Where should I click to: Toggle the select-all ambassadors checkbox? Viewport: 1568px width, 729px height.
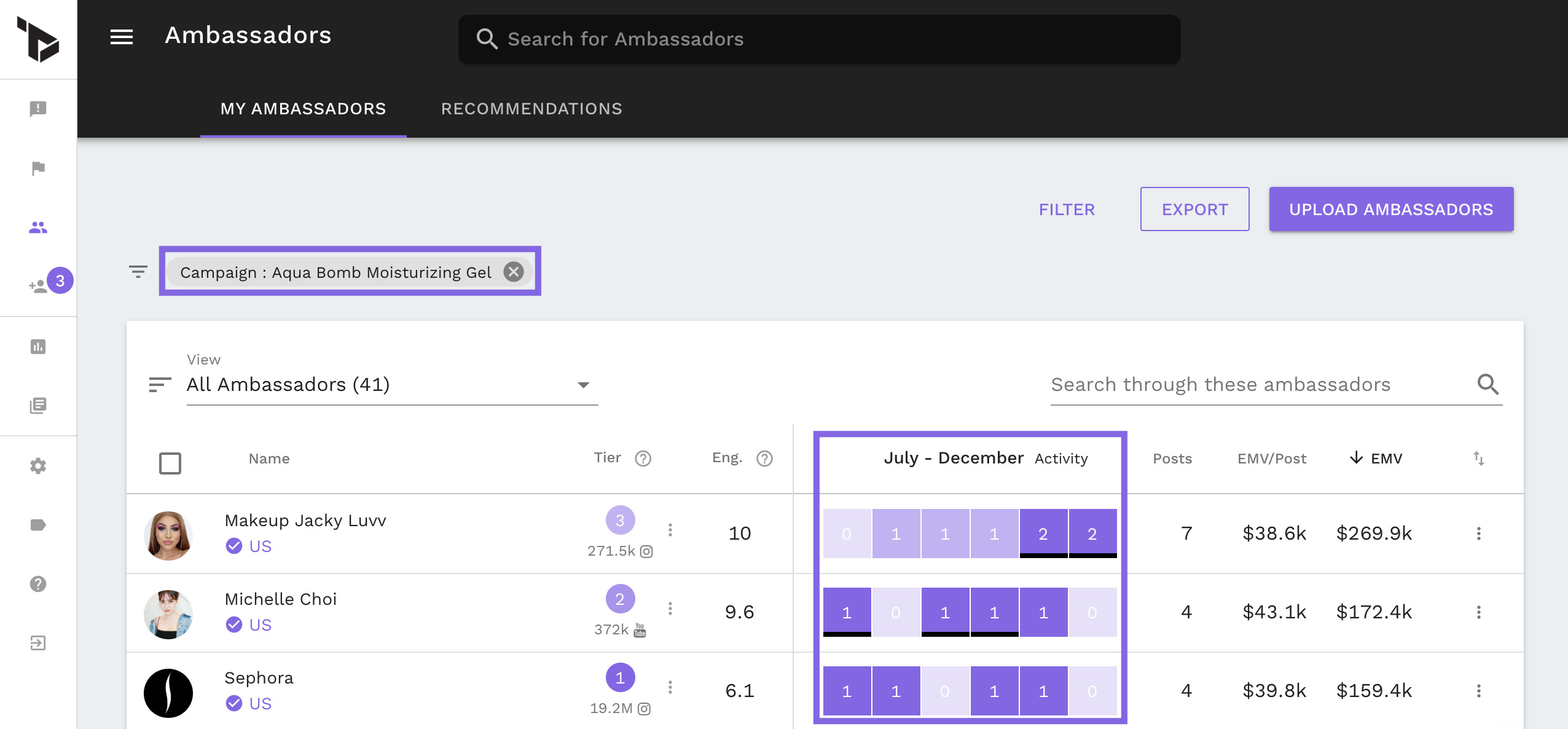click(x=170, y=463)
